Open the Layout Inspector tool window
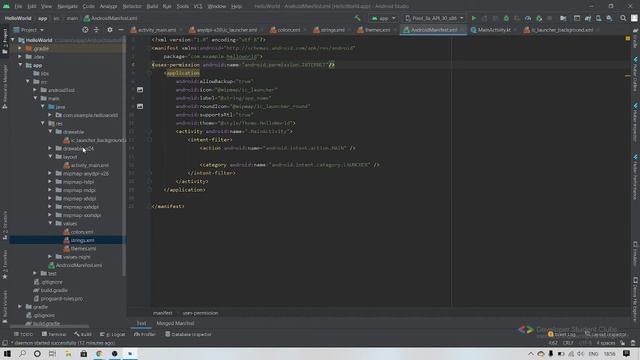Image resolution: width=640 pixels, height=360 pixels. point(606,334)
